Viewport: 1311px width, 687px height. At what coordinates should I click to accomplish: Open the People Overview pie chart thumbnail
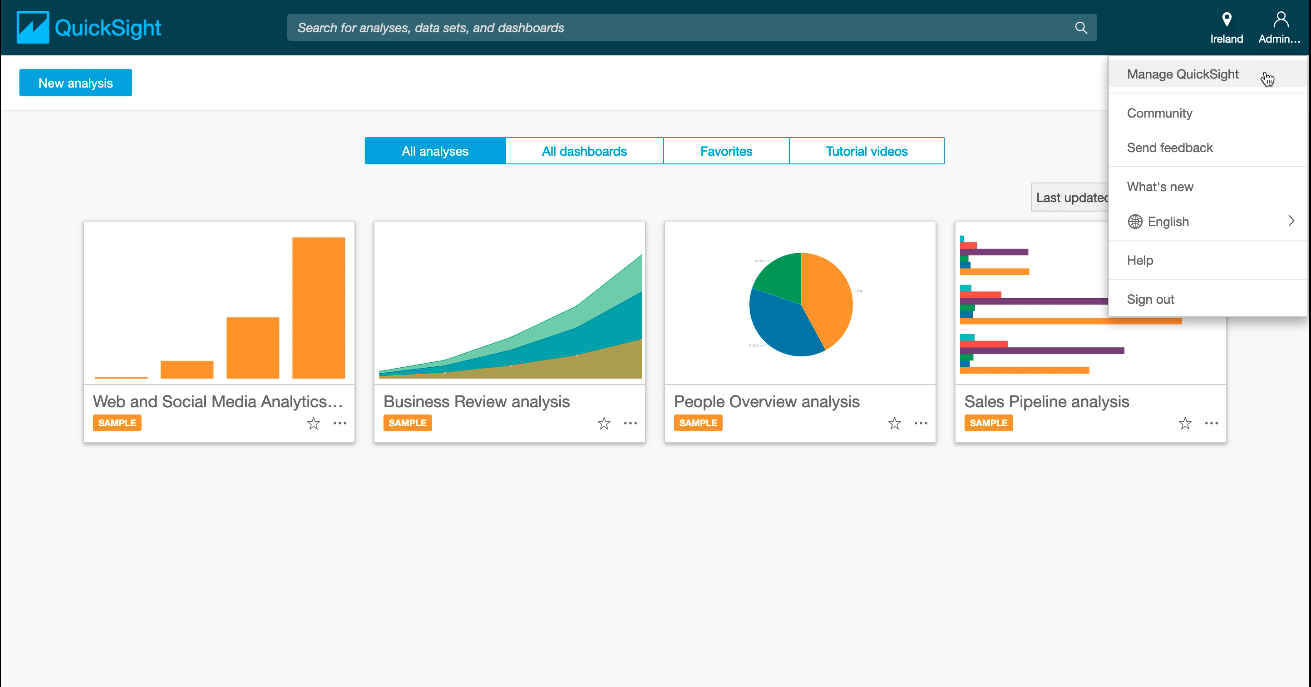[800, 303]
